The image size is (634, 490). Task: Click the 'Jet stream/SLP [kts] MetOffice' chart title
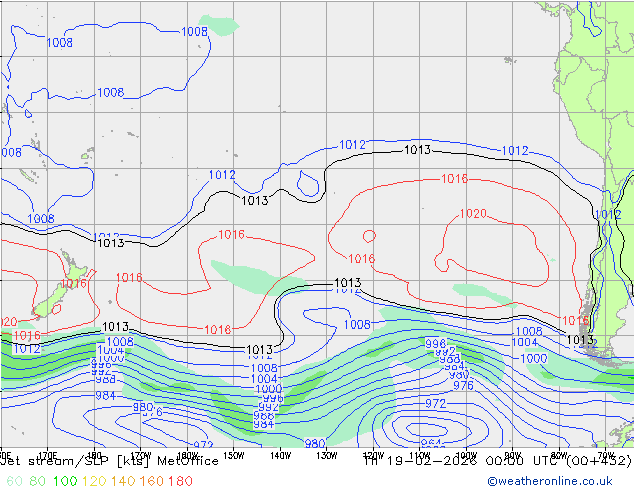110,461
